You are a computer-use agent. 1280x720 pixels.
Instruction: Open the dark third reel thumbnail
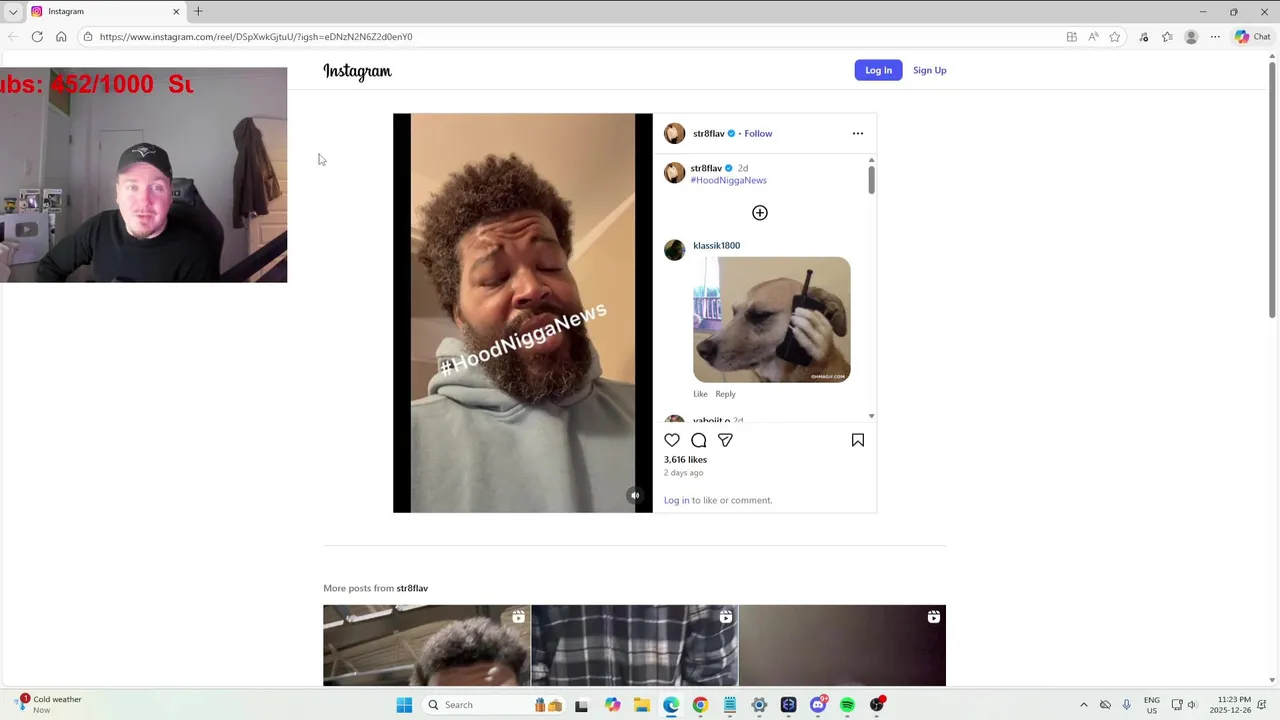(842, 646)
